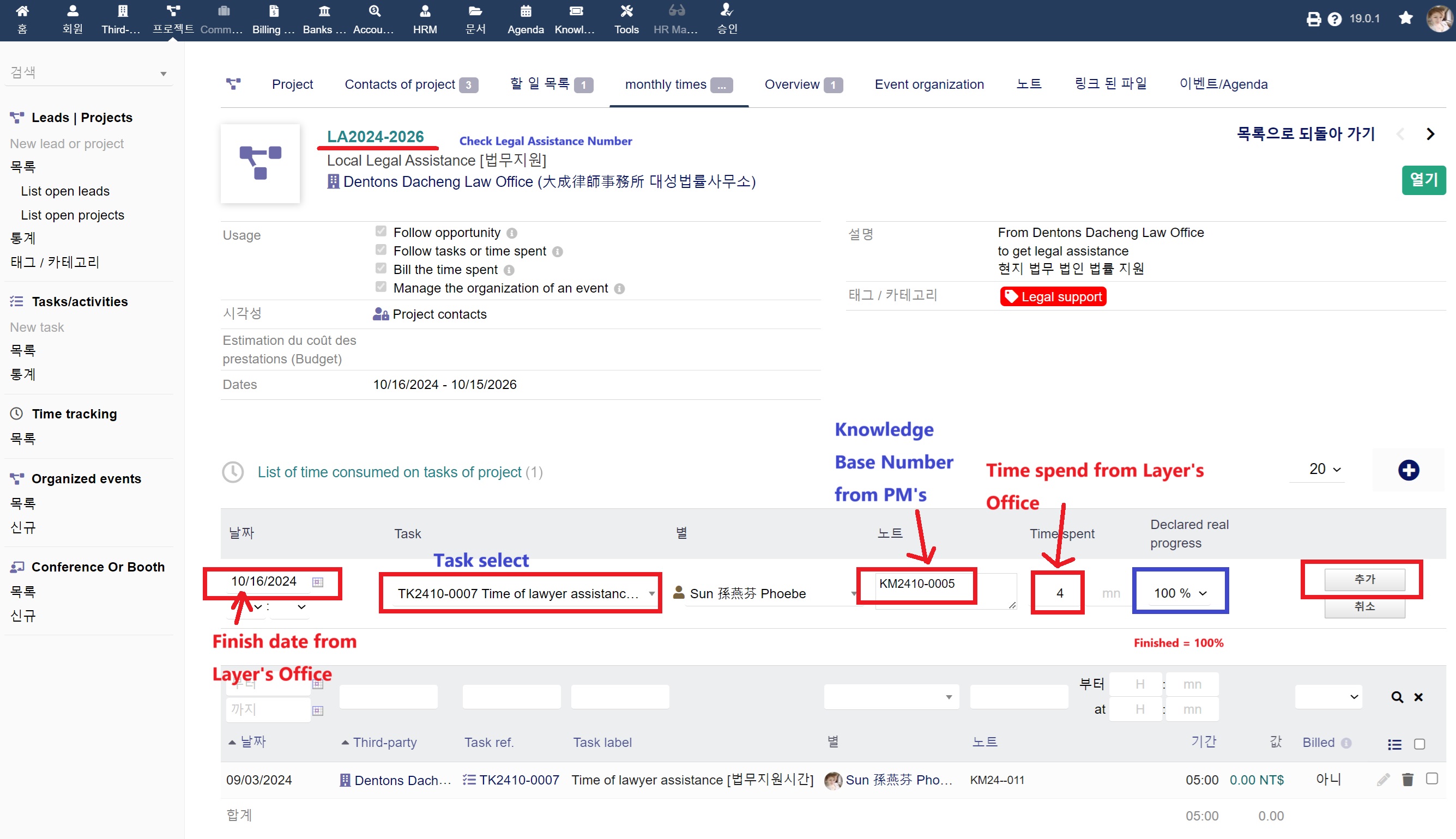Open the help question mark icon
1456x839 pixels.
[1334, 19]
